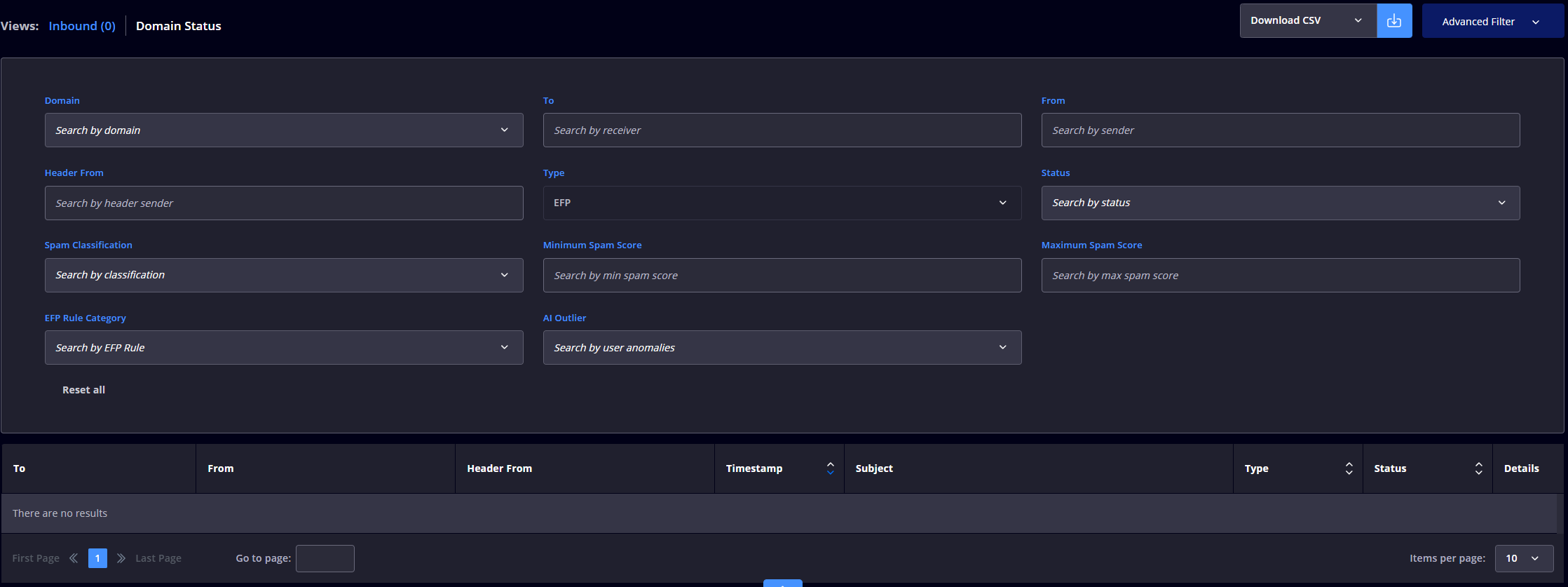Go to Last Page link
The image size is (1568, 587).
[158, 558]
